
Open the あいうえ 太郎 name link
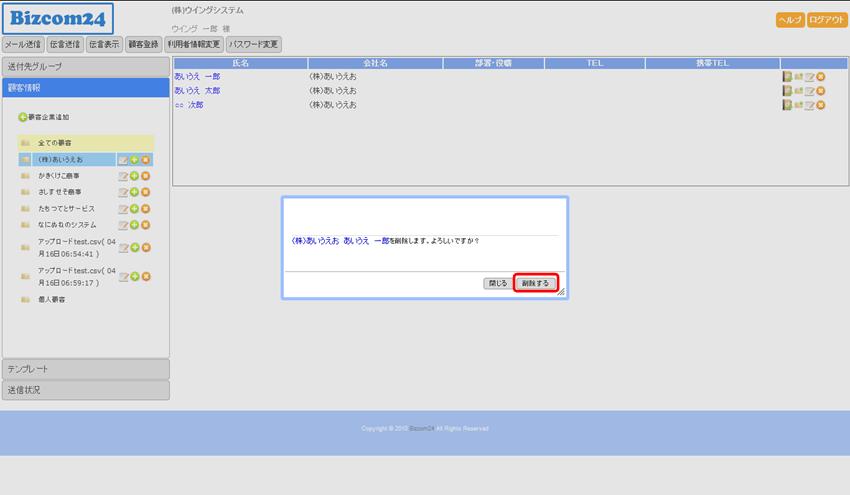[197, 91]
